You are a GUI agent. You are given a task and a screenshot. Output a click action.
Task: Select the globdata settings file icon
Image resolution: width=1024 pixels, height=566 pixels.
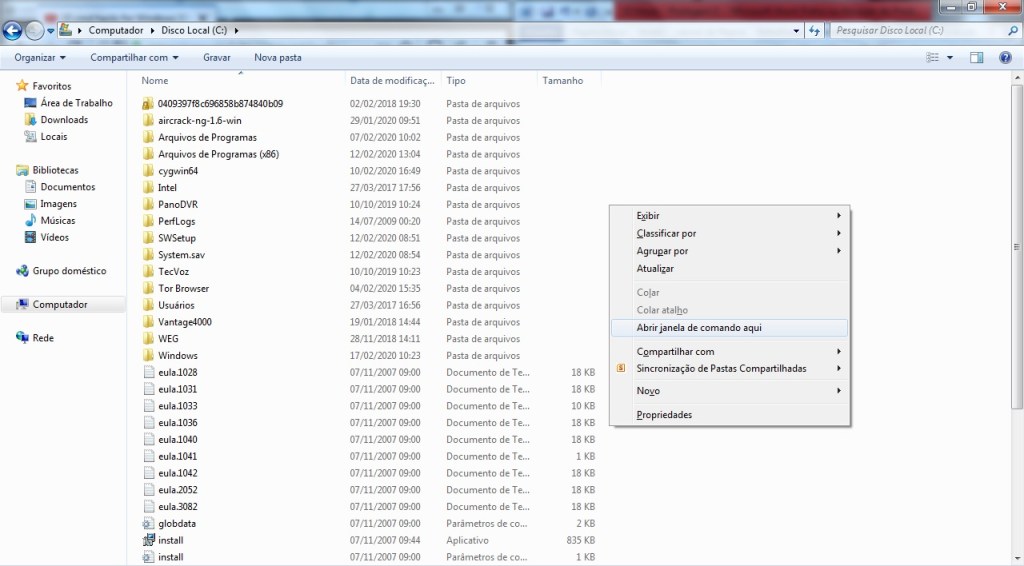[147, 523]
